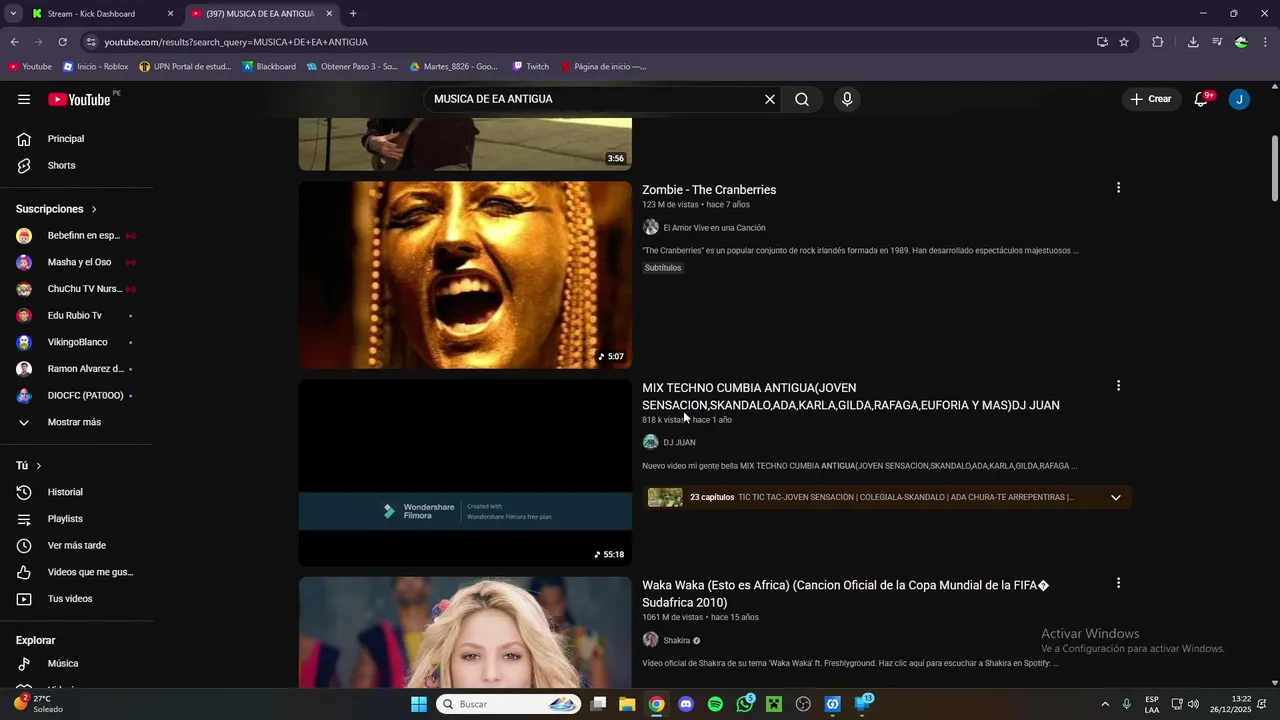The width and height of the screenshot is (1280, 720).
Task: Open Ramon Alvarez d... channel
Action: [77, 369]
